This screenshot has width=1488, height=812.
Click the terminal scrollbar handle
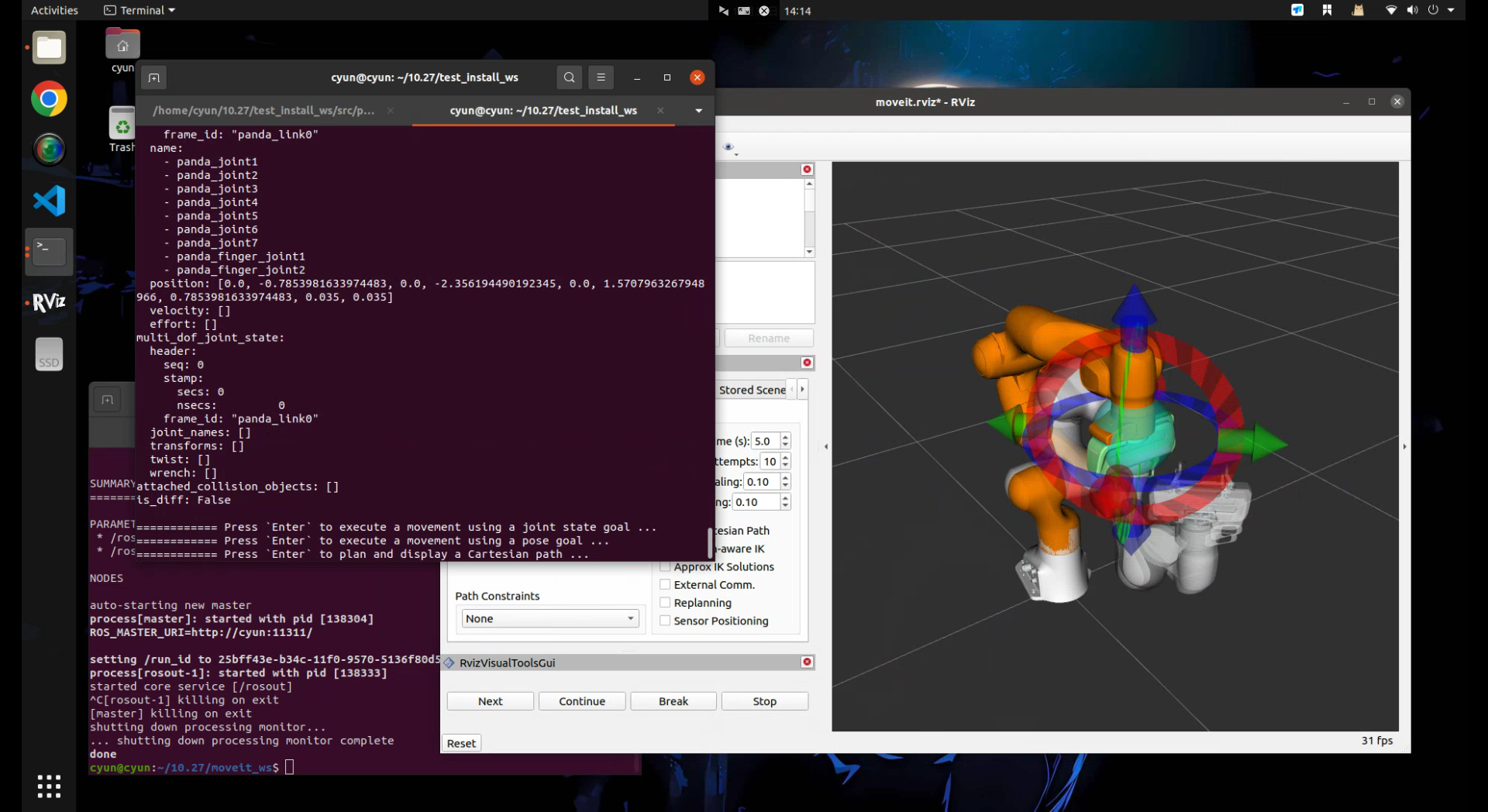(710, 542)
